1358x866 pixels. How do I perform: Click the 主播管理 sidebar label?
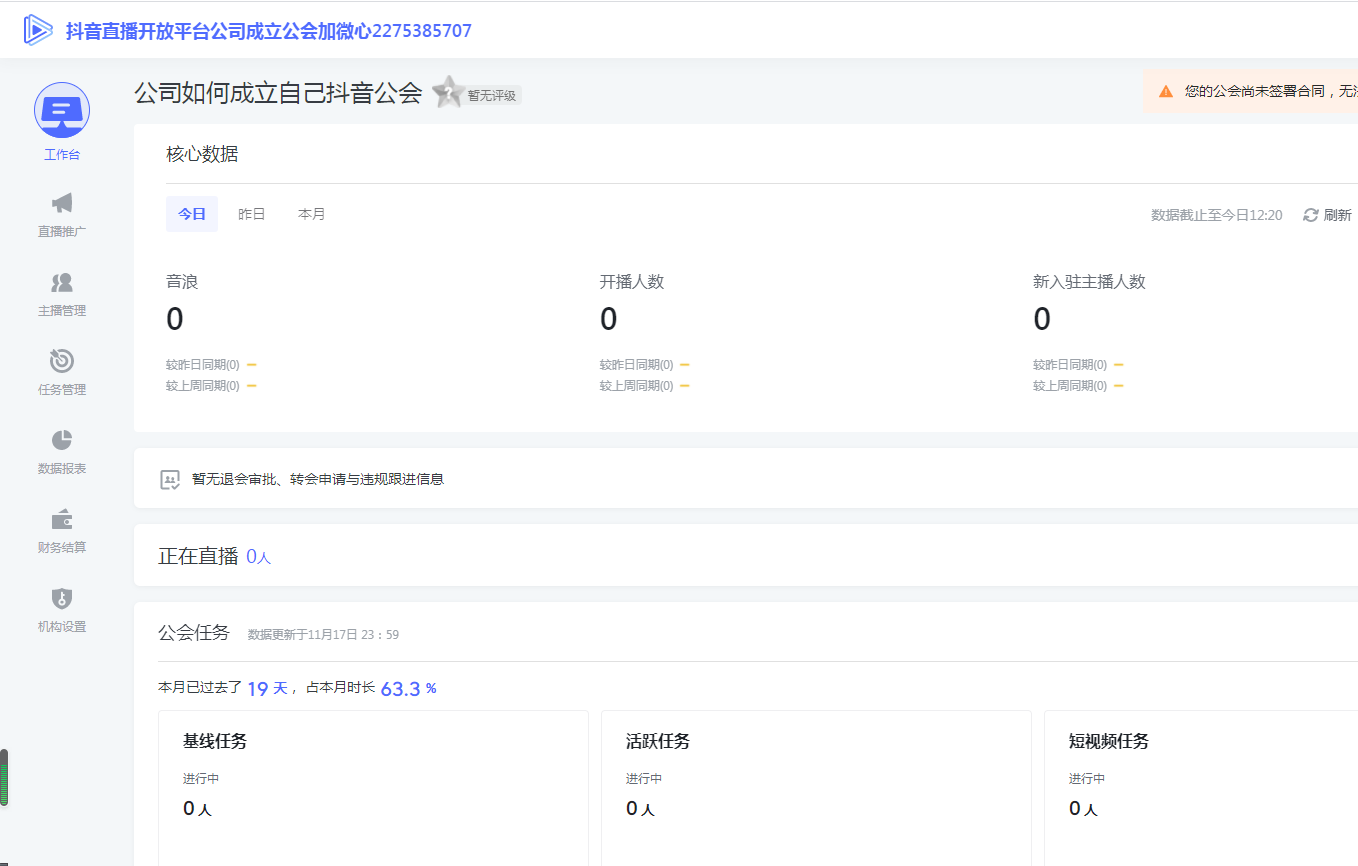click(62, 311)
